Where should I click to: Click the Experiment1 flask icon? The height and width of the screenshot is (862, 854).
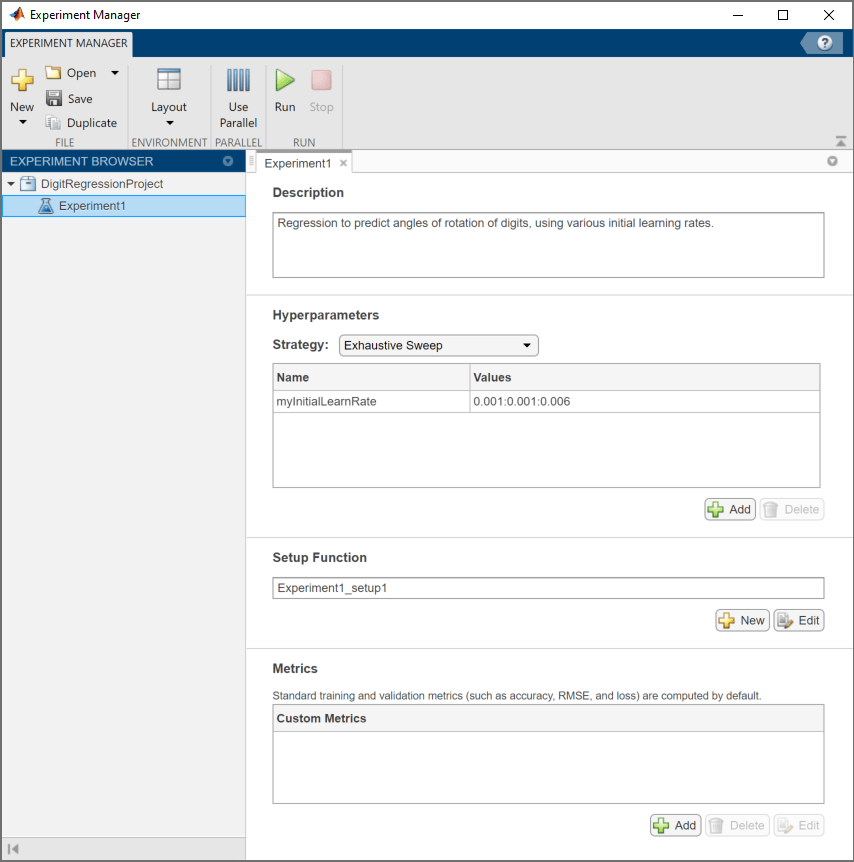(46, 206)
